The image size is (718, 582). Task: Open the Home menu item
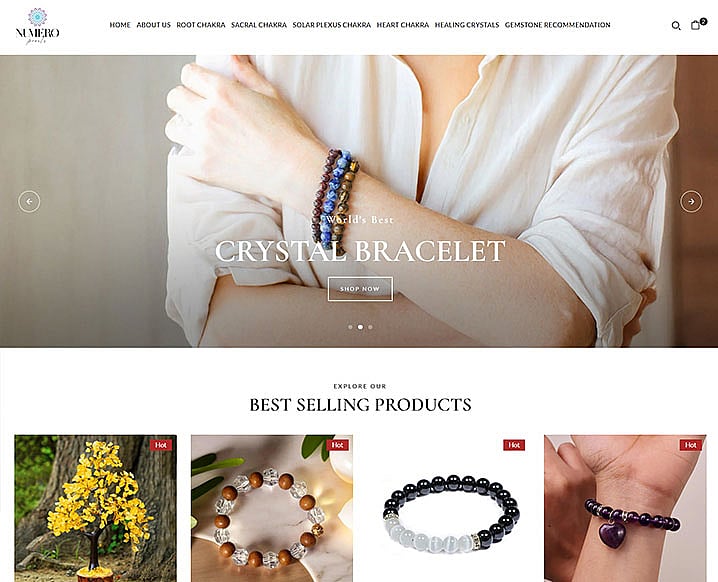[x=120, y=25]
